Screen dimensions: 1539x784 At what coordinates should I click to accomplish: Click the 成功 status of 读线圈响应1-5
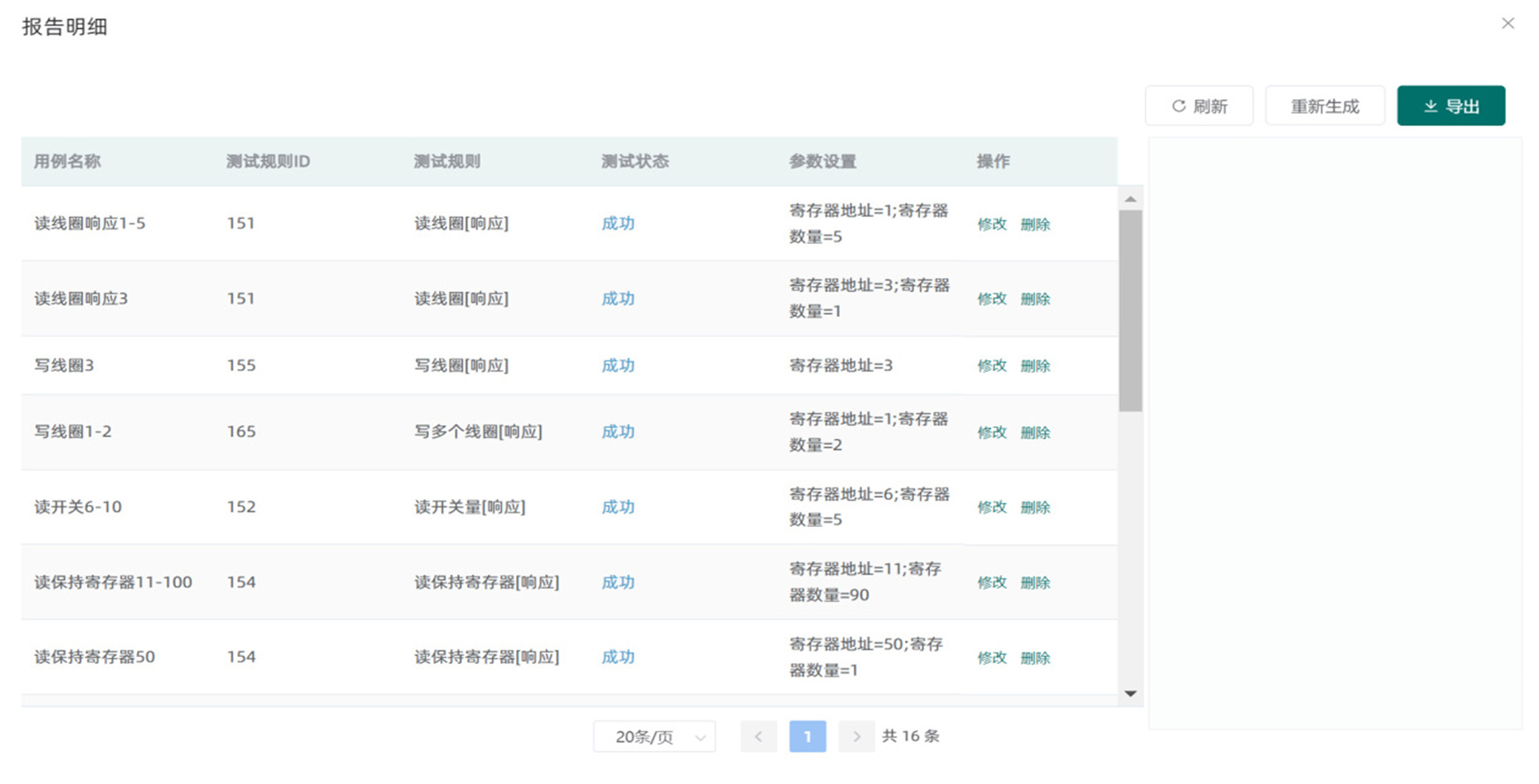click(617, 223)
